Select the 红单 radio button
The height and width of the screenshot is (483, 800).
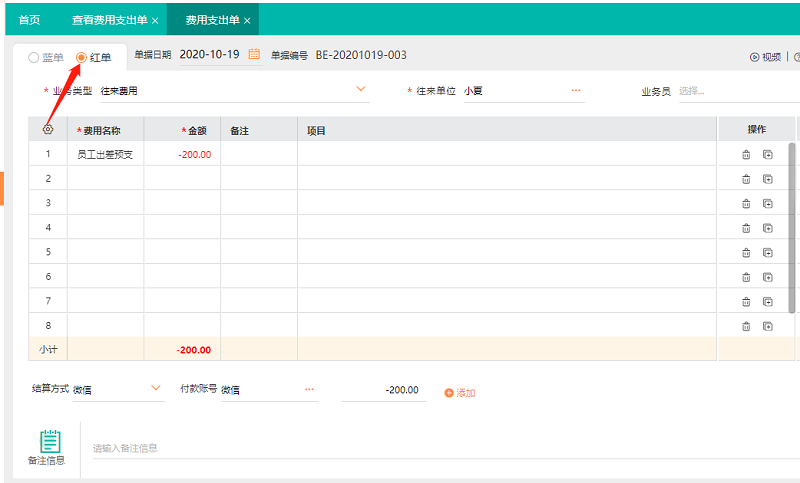(x=82, y=58)
